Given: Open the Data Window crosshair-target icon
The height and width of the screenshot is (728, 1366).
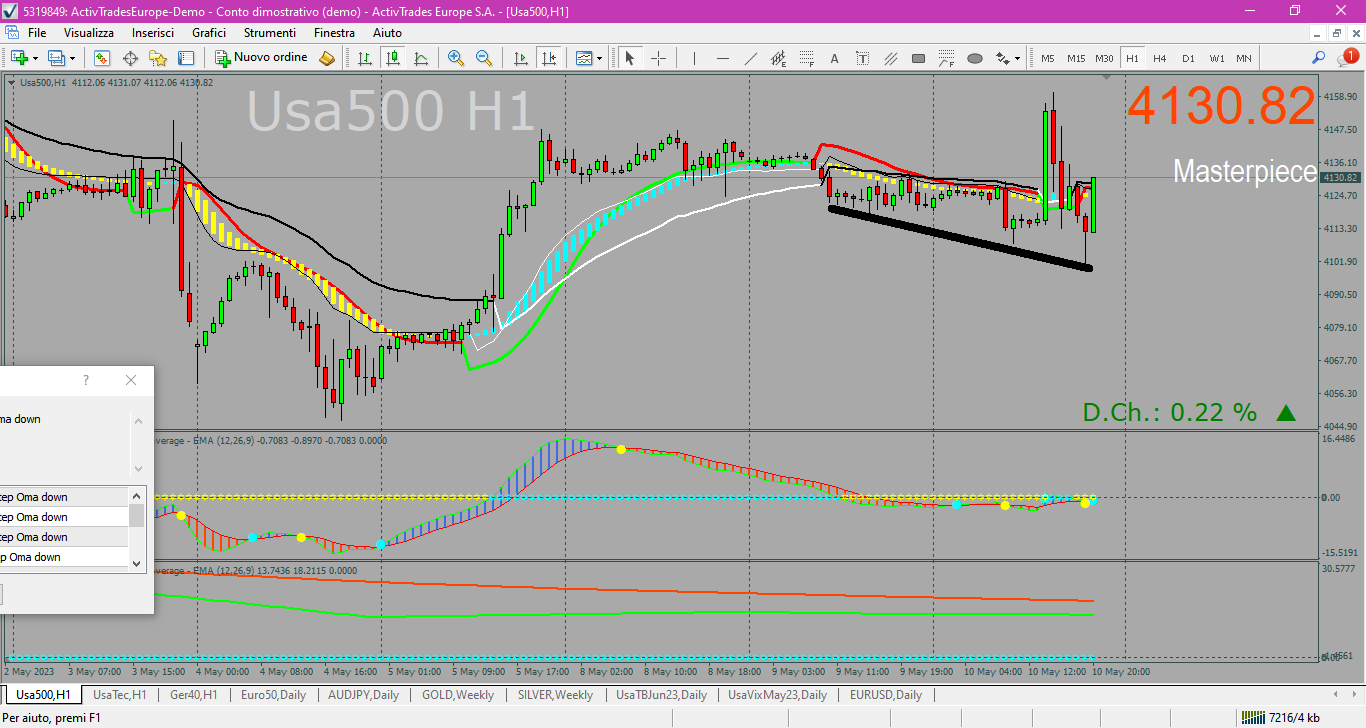Looking at the screenshot, I should 130,58.
